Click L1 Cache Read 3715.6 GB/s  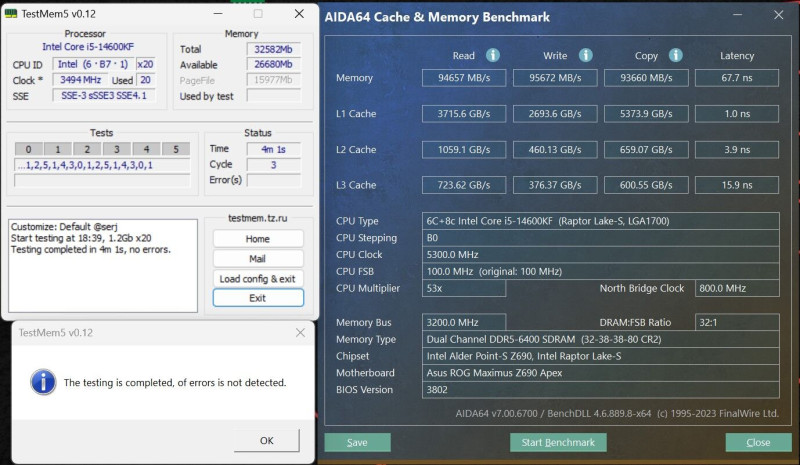point(464,114)
